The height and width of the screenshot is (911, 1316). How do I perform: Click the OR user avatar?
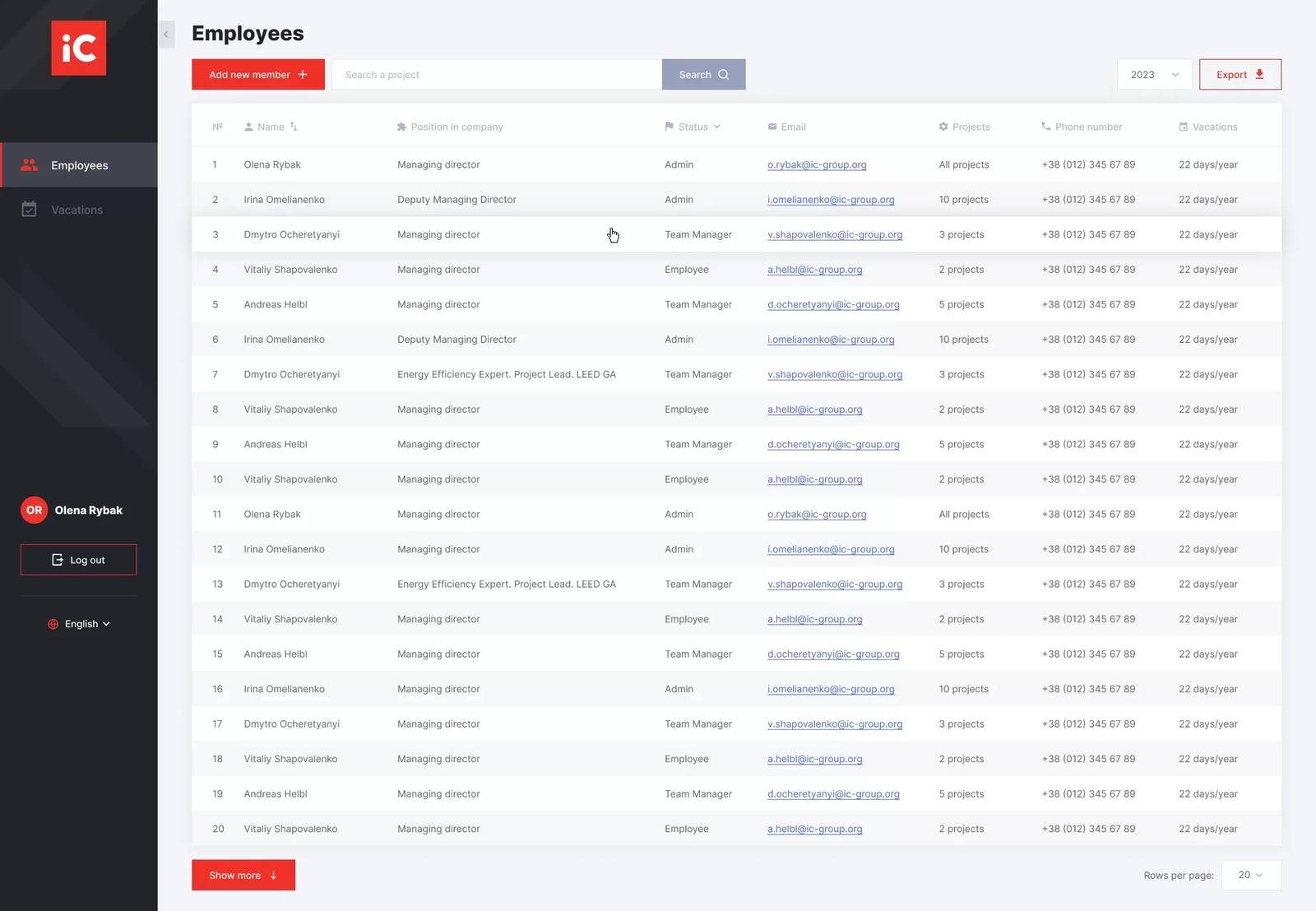point(34,510)
